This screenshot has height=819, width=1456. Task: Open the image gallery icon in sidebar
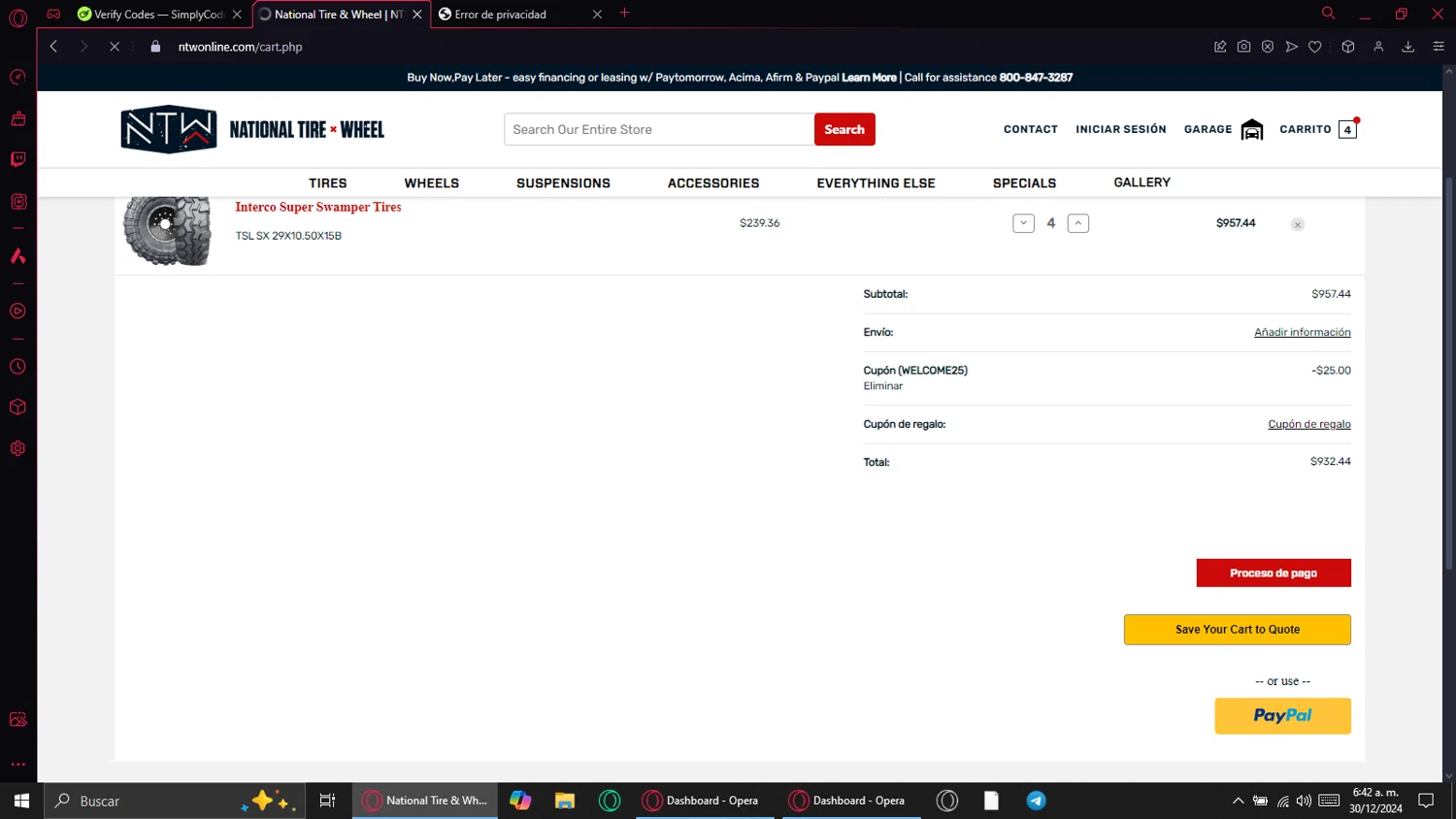[17, 719]
